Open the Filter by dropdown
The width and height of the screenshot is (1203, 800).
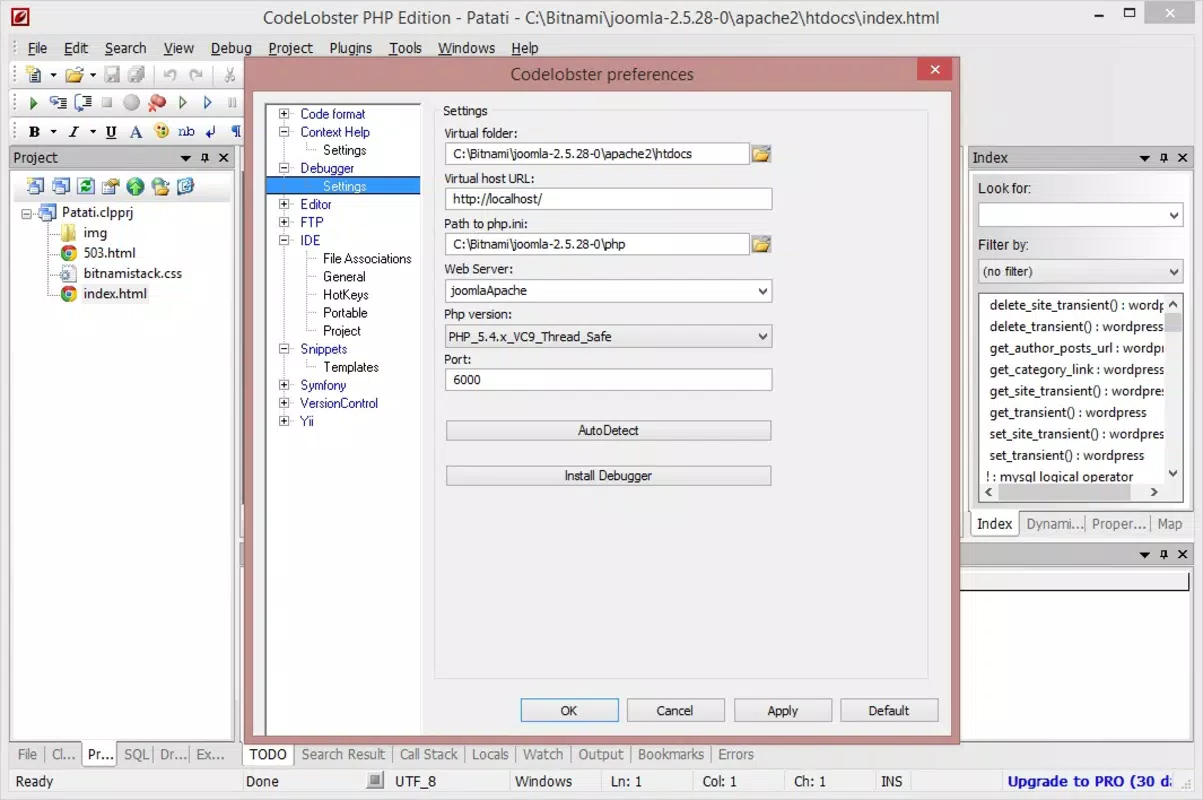coord(1174,271)
